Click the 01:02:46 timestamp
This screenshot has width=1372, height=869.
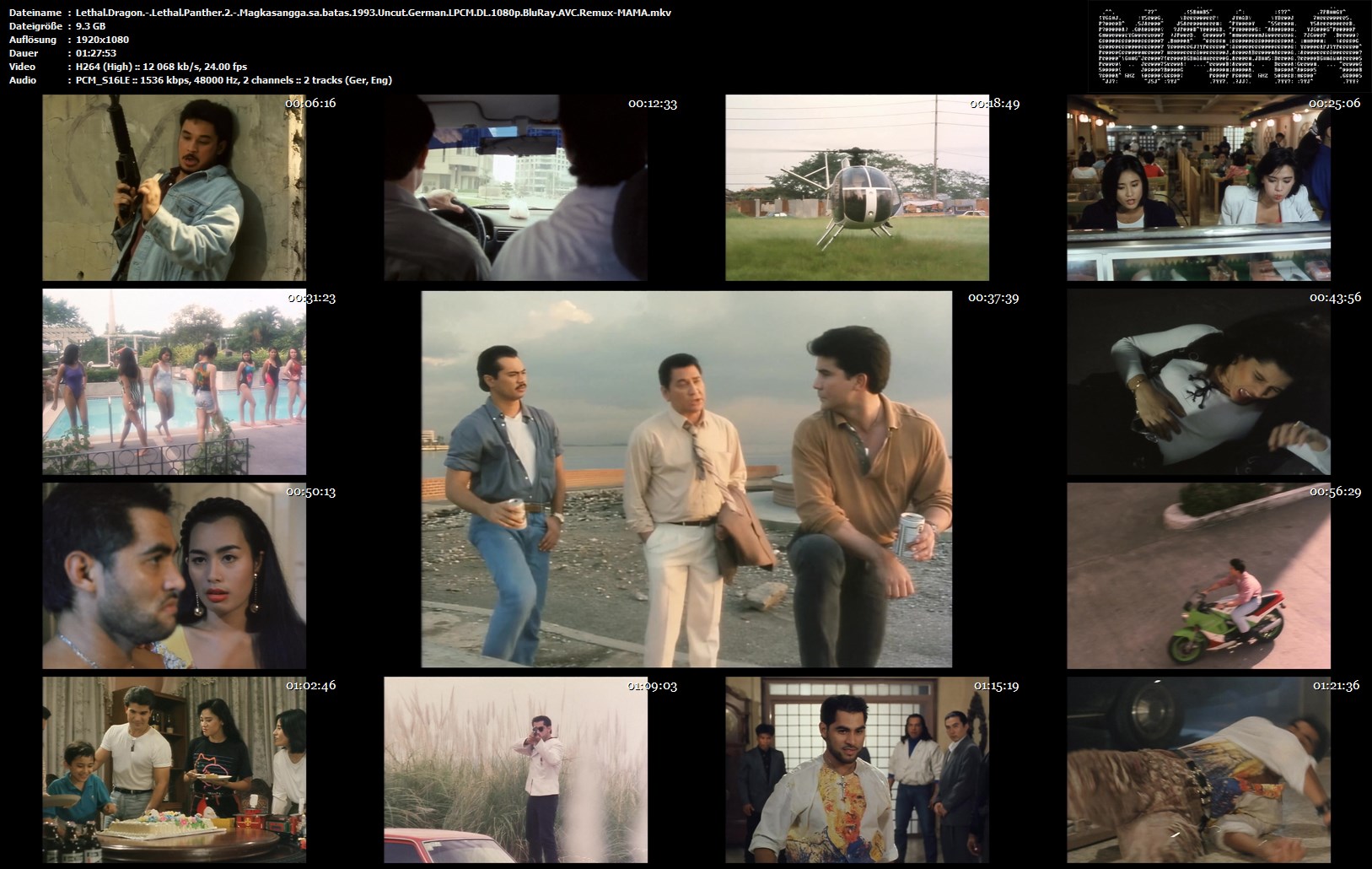311,685
